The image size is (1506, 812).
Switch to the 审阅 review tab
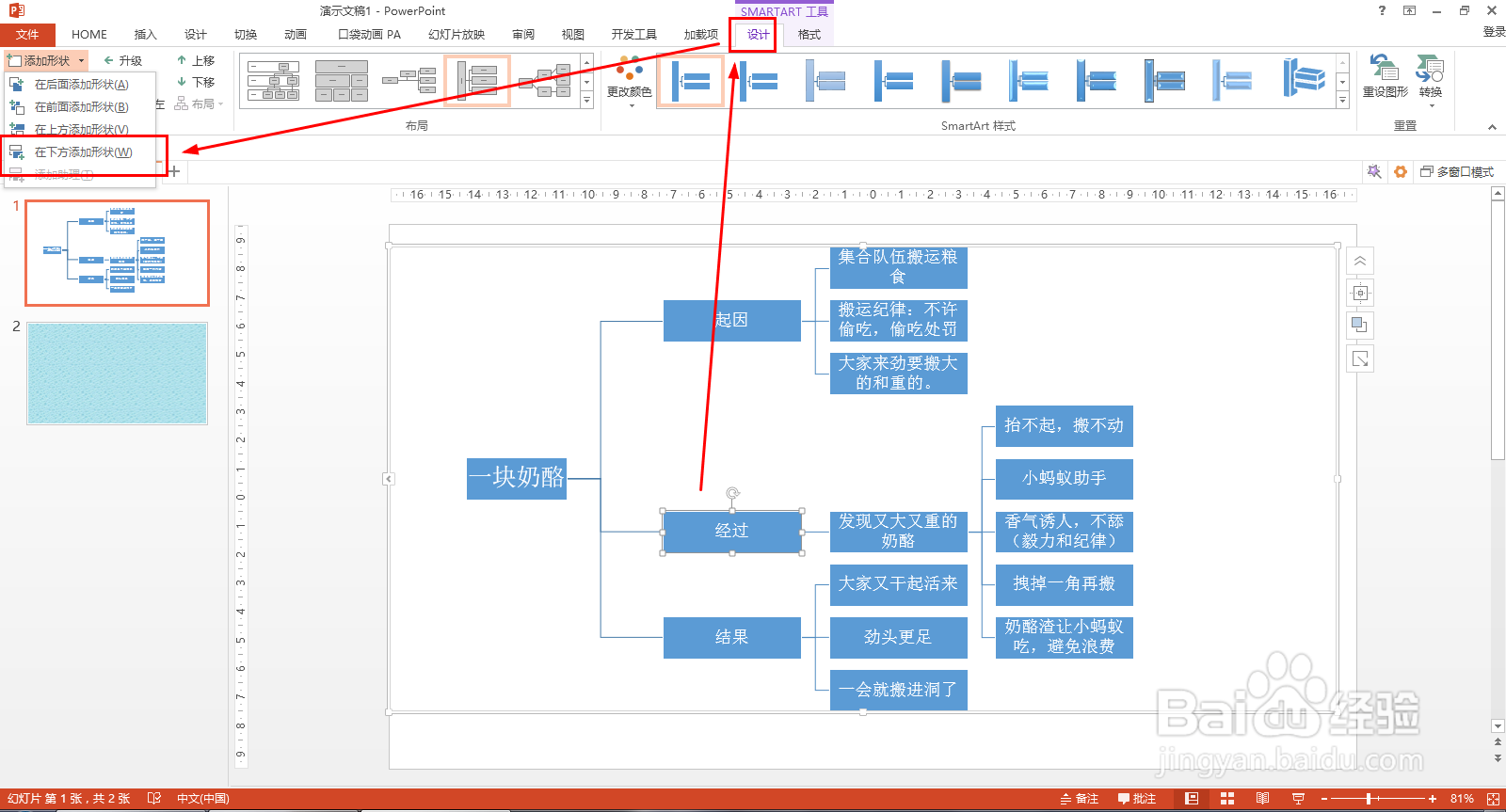523,35
